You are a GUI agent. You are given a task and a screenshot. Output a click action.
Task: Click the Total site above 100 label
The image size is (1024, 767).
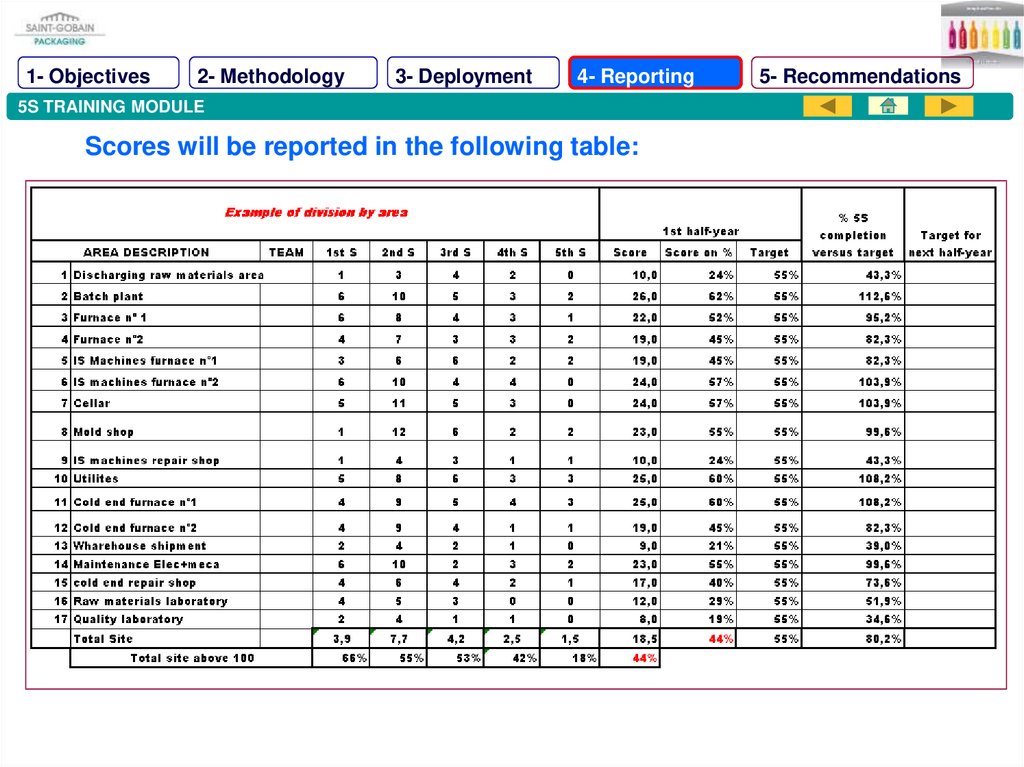point(192,658)
